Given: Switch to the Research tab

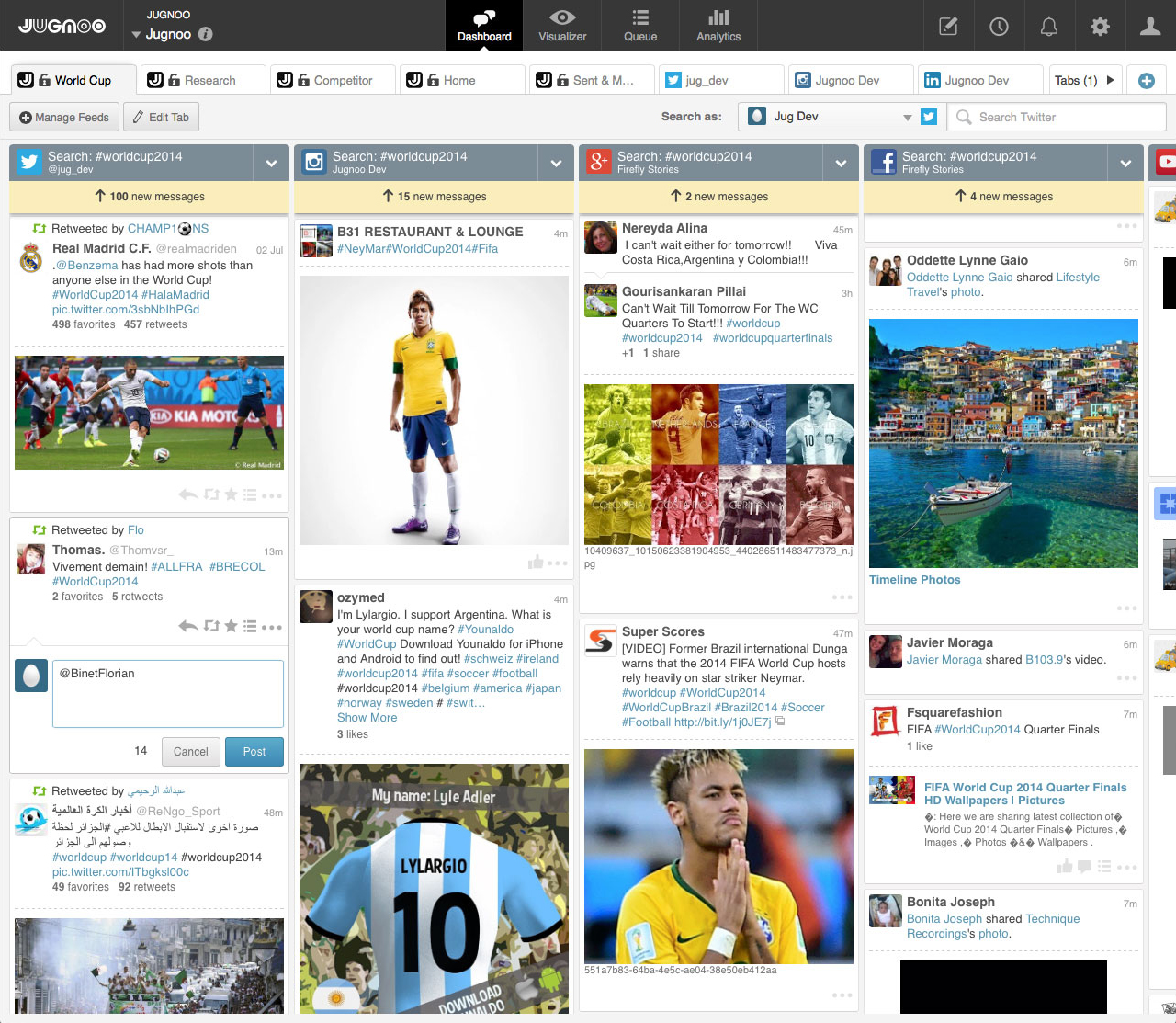Looking at the screenshot, I should click(x=203, y=80).
